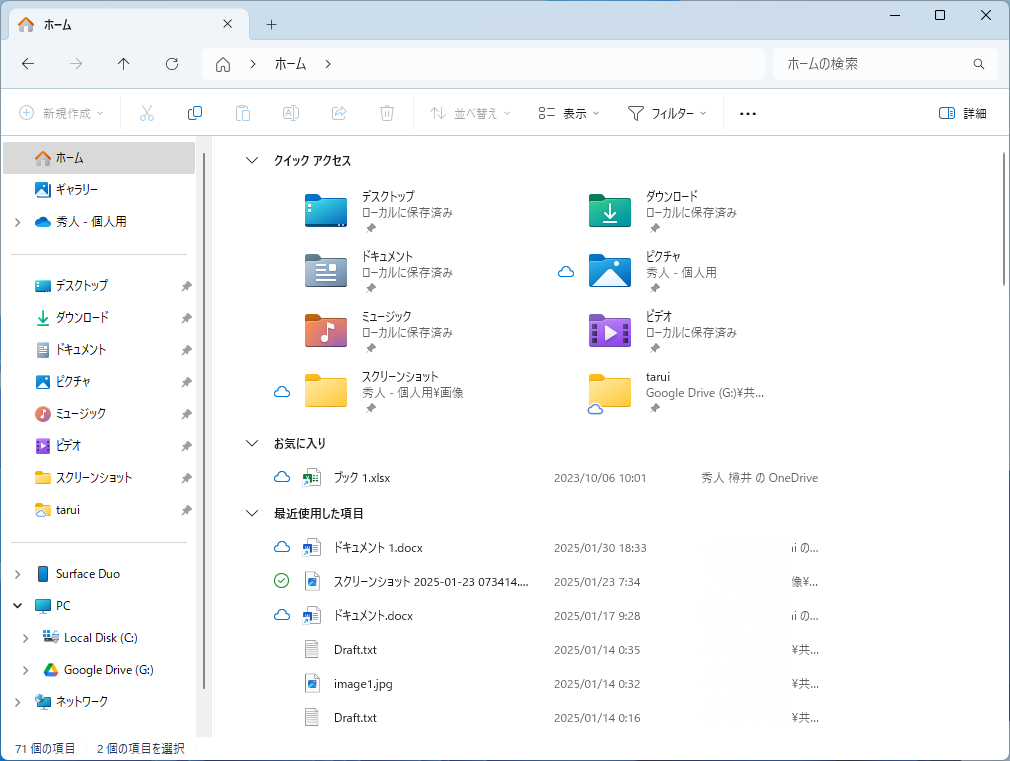Viewport: 1010px width, 761px height.
Task: Click the See more (three dots) icon
Action: pyautogui.click(x=748, y=114)
